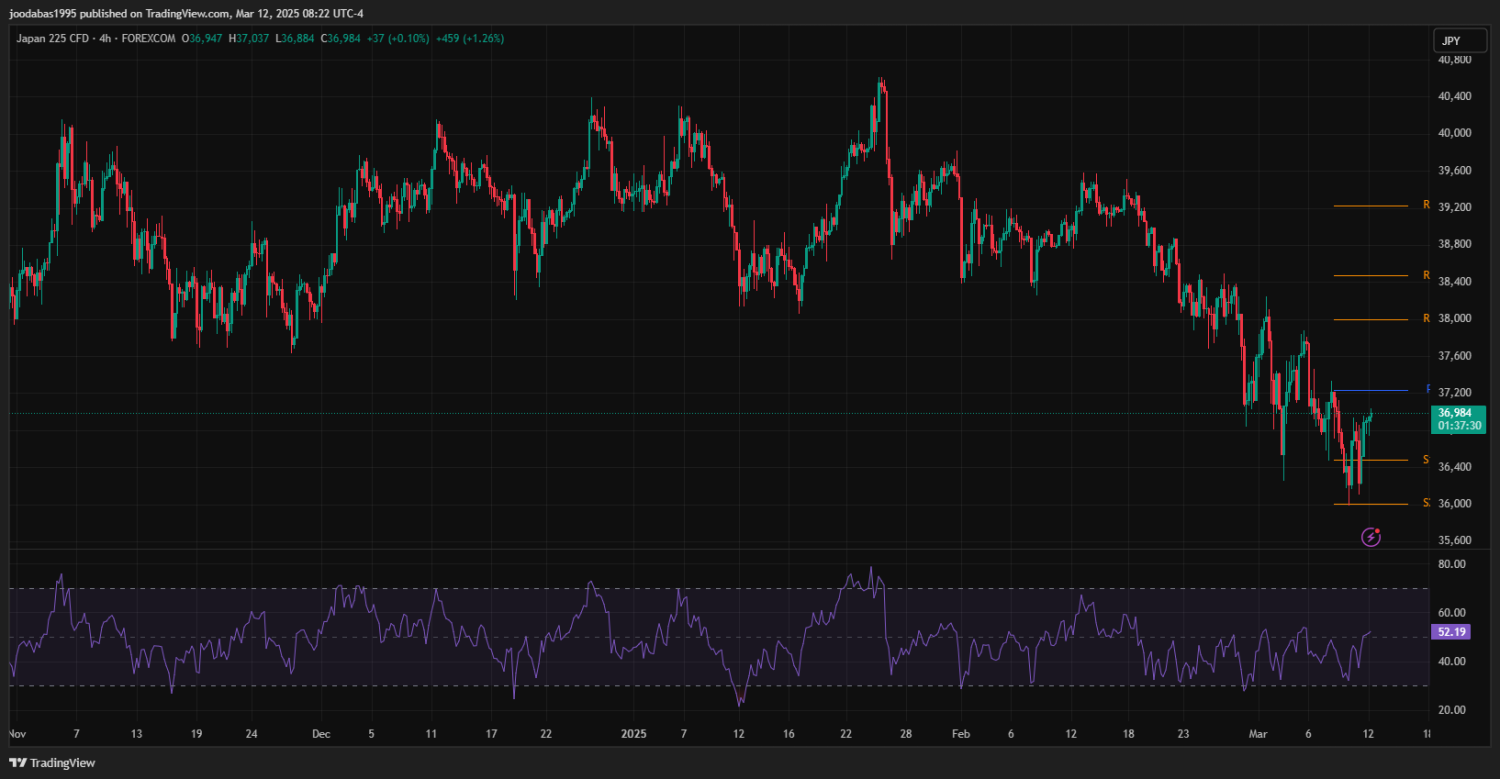This screenshot has width=1500, height=779.
Task: Select the blue P pivot line
Action: point(1370,390)
